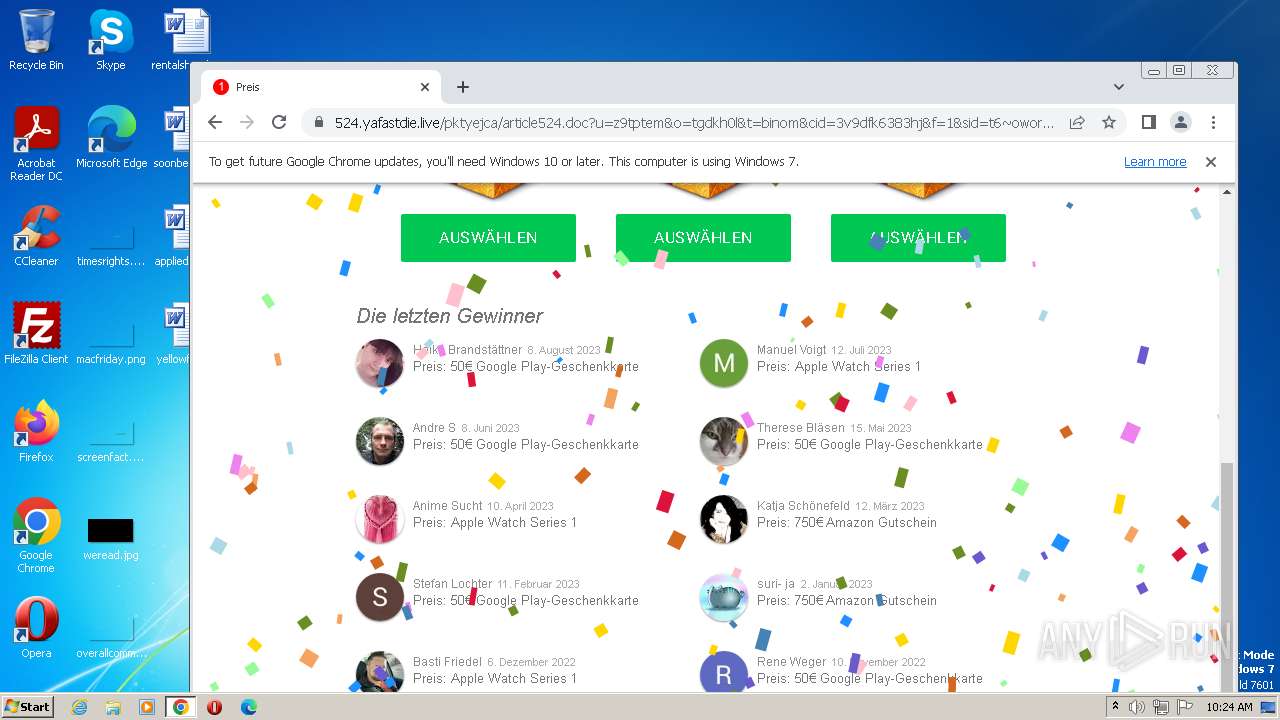Follow the Learn more link
This screenshot has width=1280, height=720.
1155,162
